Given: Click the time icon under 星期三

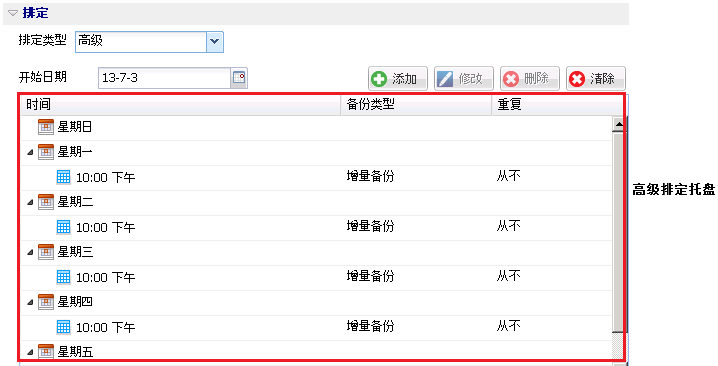Looking at the screenshot, I should (64, 277).
